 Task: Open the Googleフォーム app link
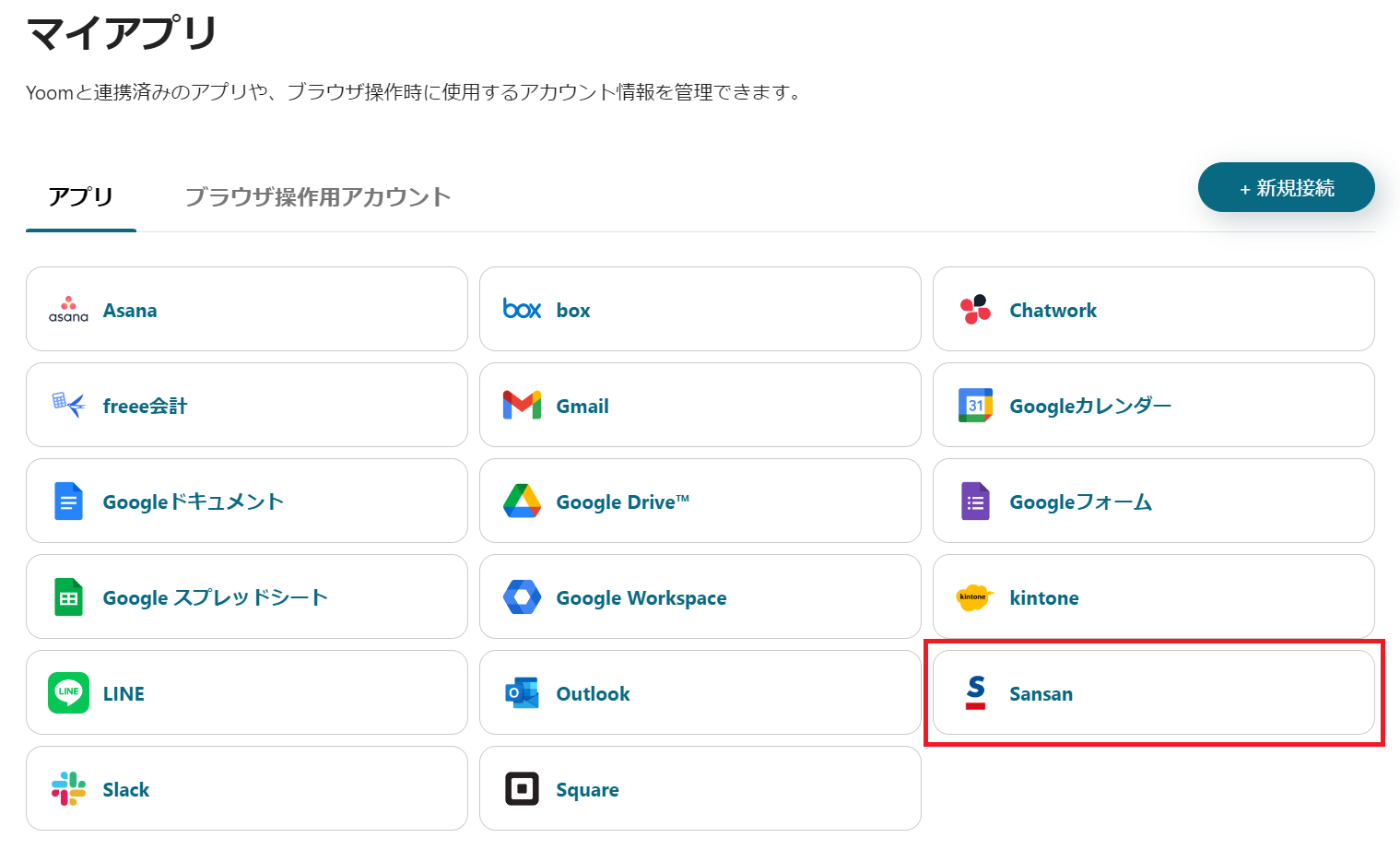1080,502
